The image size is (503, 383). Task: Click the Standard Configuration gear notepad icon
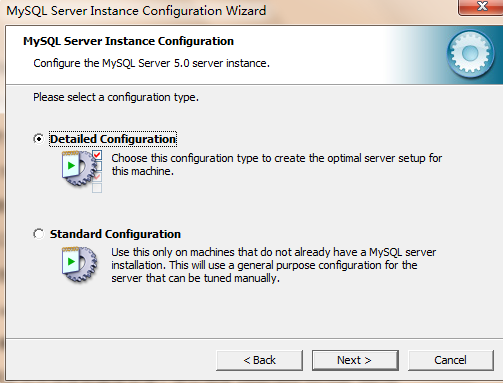(80, 265)
